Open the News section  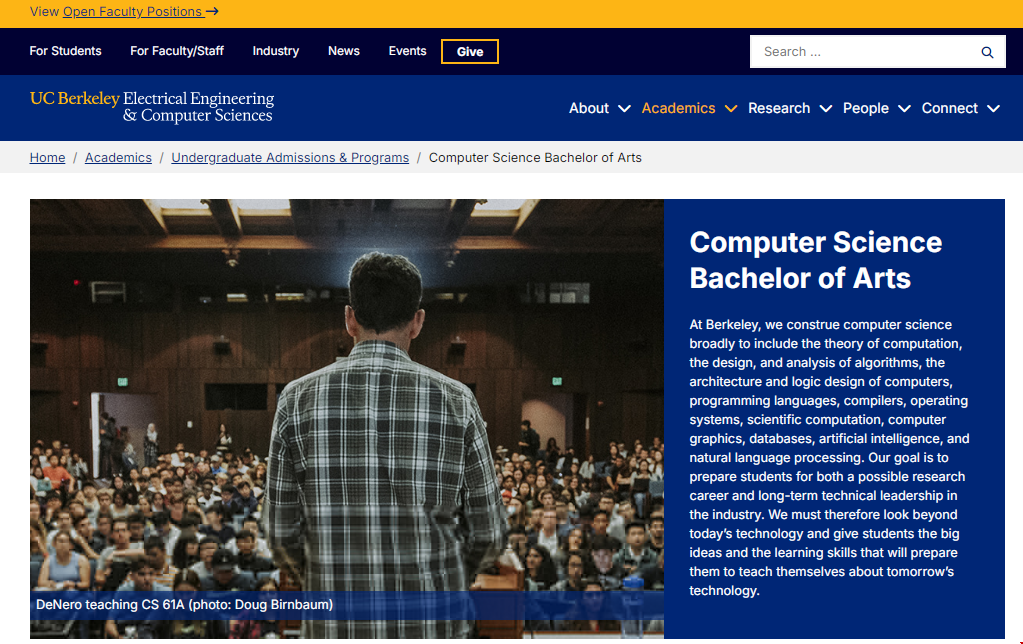pyautogui.click(x=344, y=51)
